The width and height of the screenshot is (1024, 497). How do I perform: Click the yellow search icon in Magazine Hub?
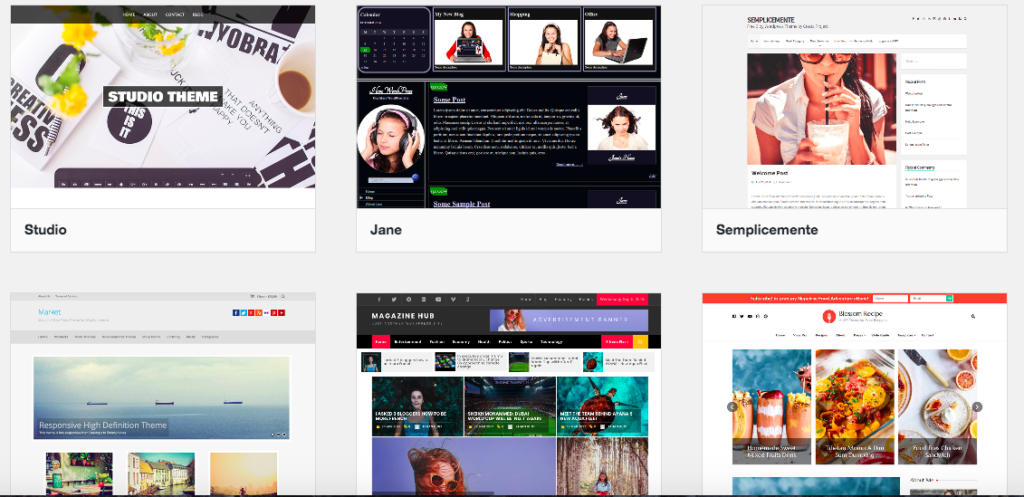(641, 342)
